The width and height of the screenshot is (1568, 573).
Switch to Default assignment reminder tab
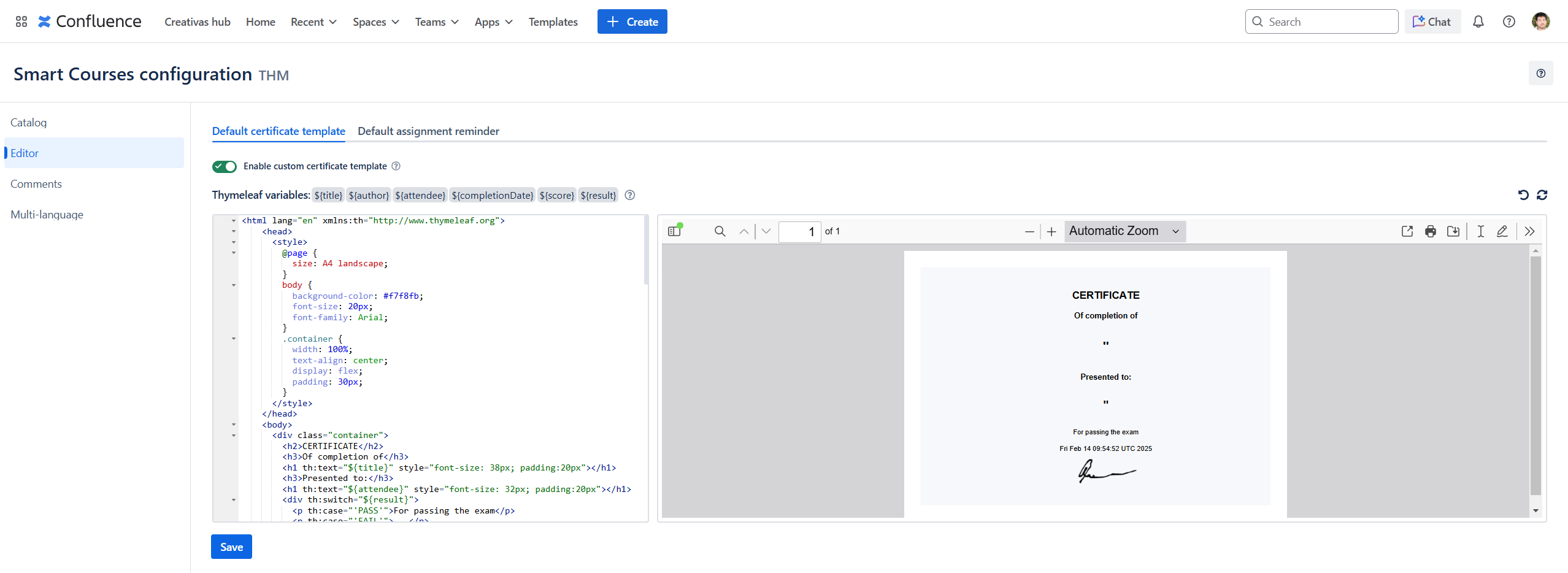(428, 131)
